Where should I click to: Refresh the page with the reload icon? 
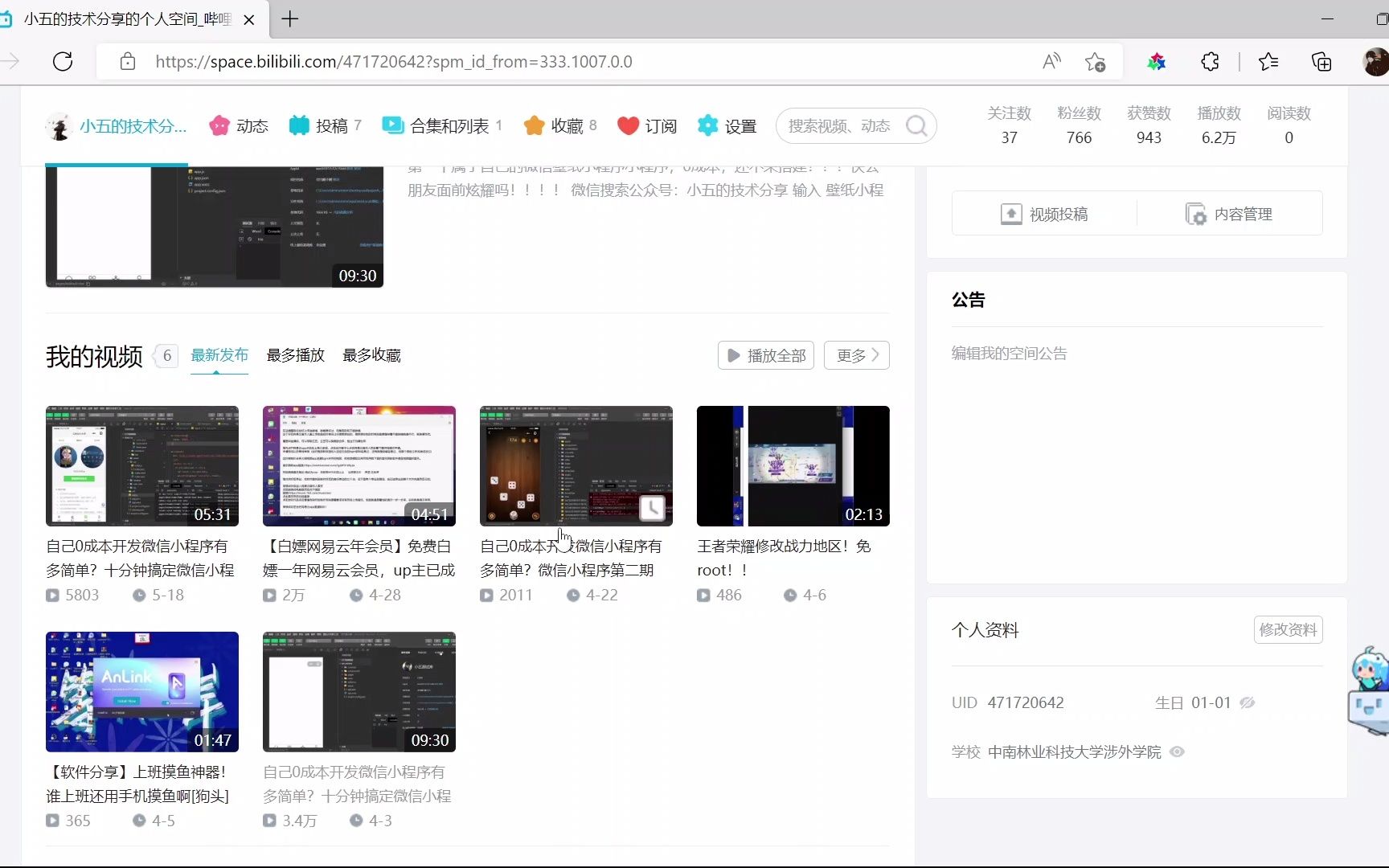click(x=63, y=62)
